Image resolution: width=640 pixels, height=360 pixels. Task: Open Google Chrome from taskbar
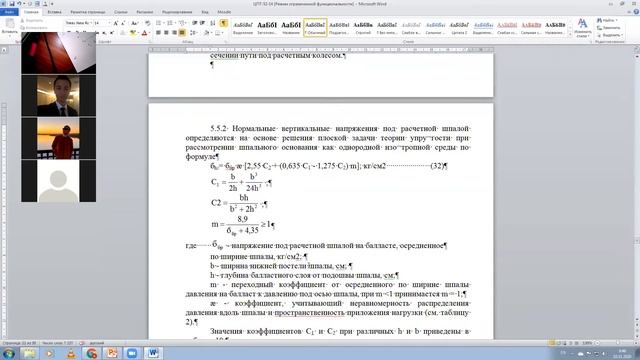pyautogui.click(x=91, y=353)
